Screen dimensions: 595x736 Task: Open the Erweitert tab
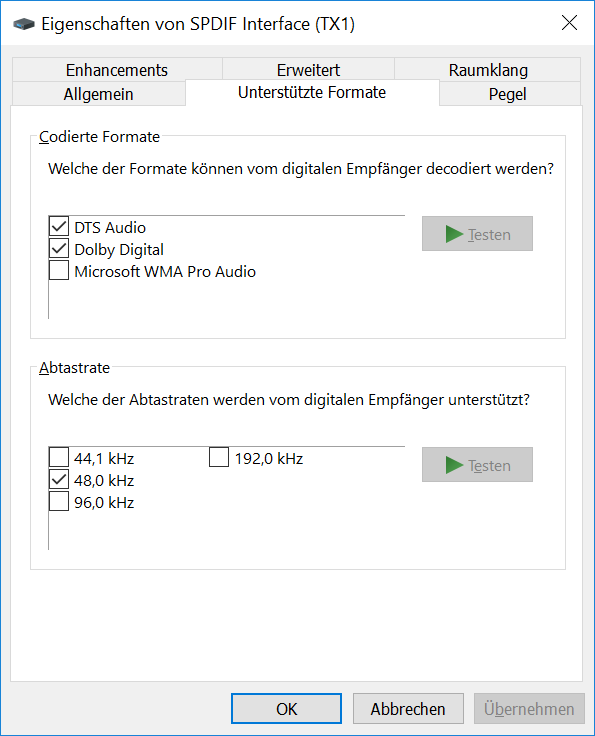(308, 69)
